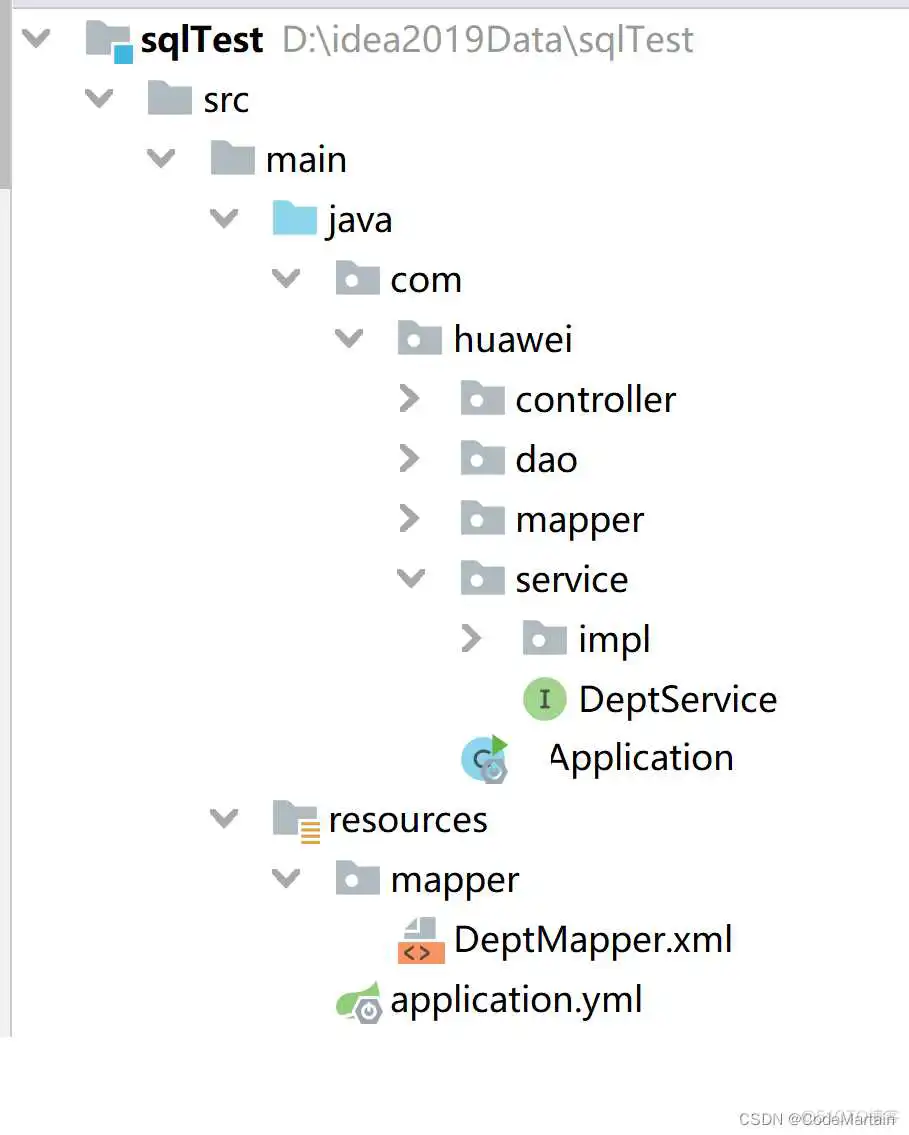909x1135 pixels.
Task: Select the DeptService interface name
Action: tap(677, 700)
